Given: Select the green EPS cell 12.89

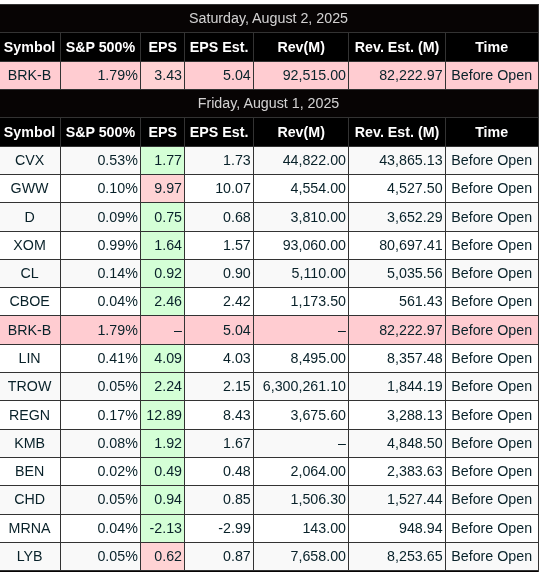Looking at the screenshot, I should click(x=163, y=415).
